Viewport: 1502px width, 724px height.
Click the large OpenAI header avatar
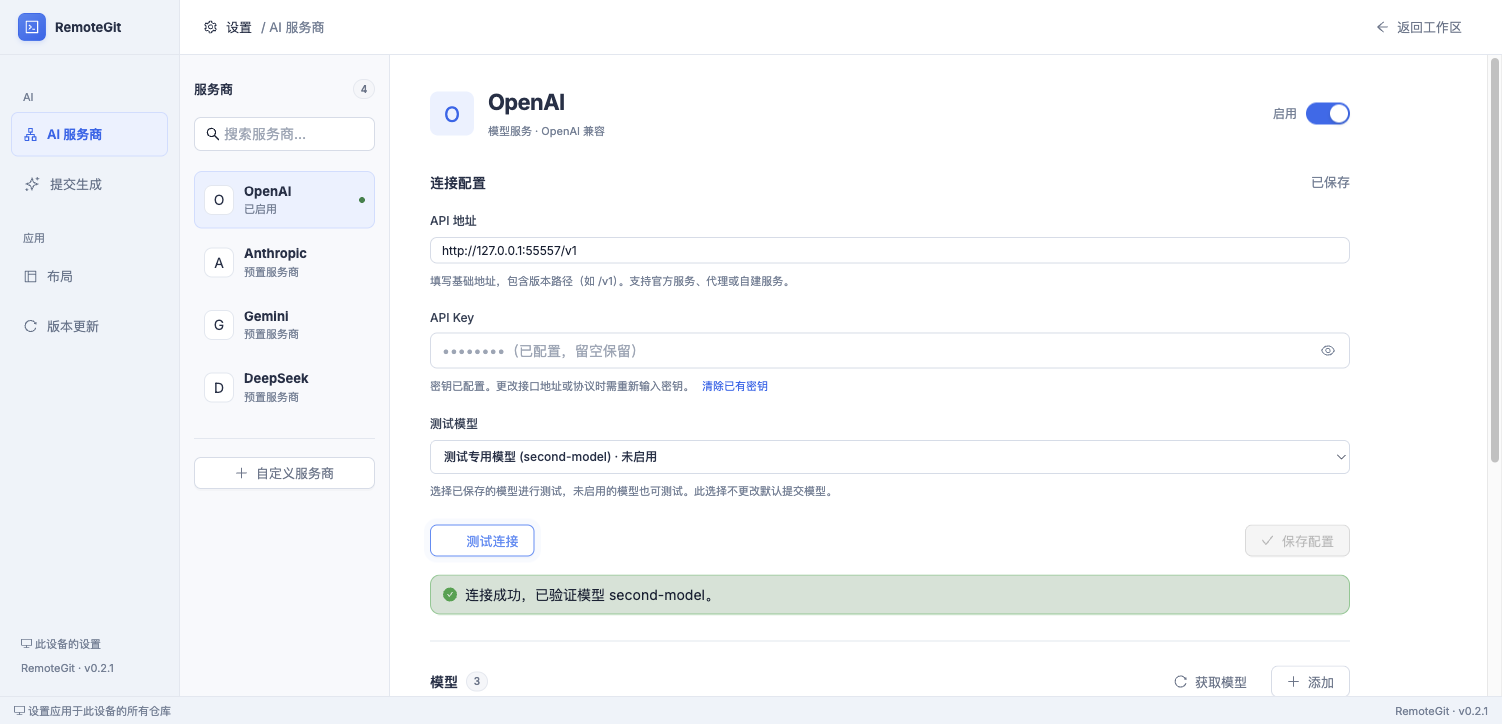(452, 113)
